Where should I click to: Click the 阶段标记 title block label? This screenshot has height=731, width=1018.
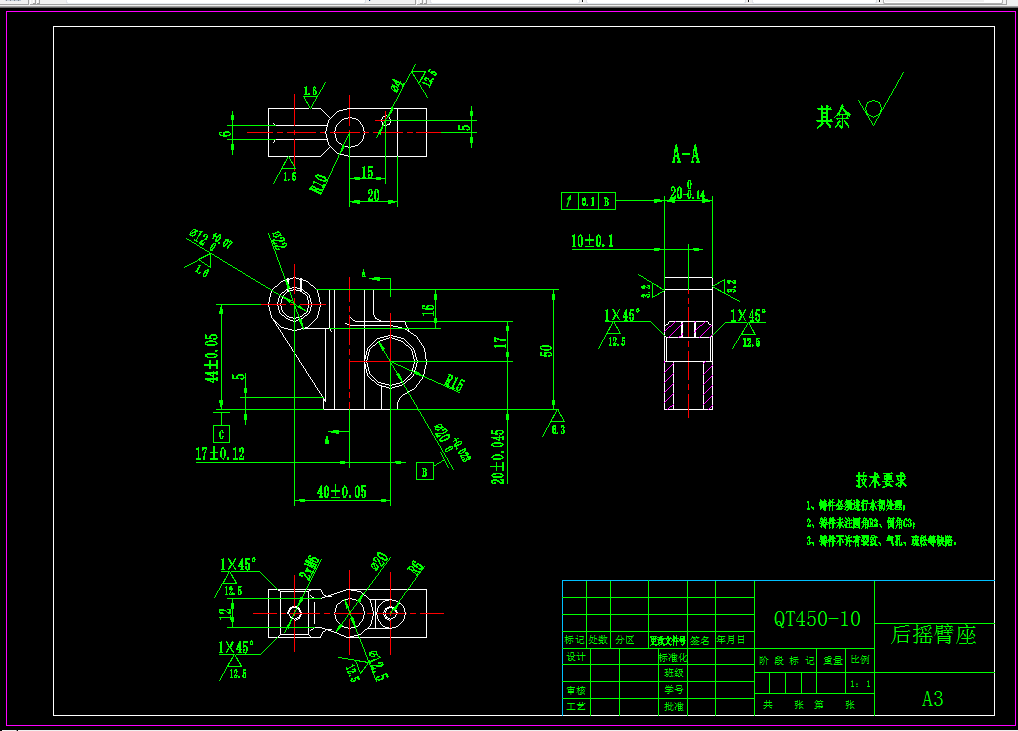coord(786,660)
